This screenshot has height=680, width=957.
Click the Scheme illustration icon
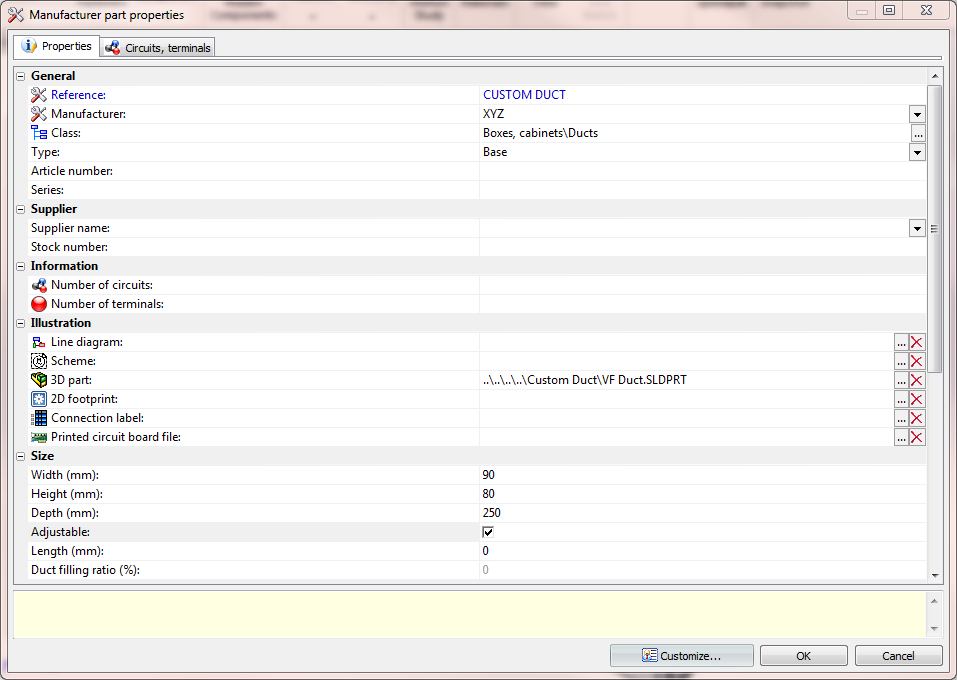(37, 360)
